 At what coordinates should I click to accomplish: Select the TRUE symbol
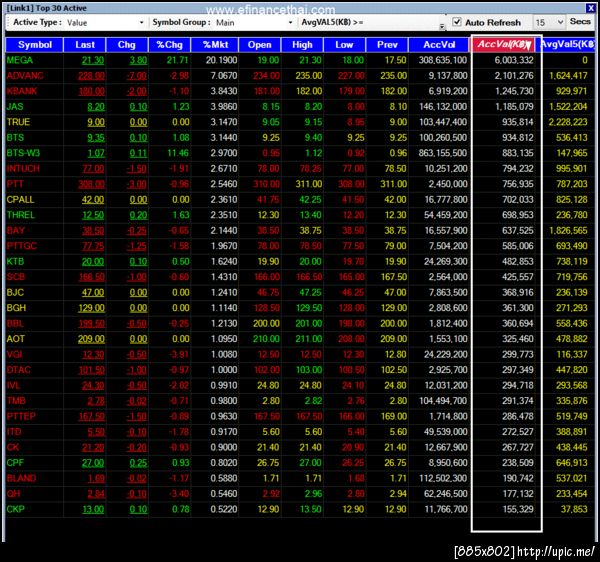point(18,122)
